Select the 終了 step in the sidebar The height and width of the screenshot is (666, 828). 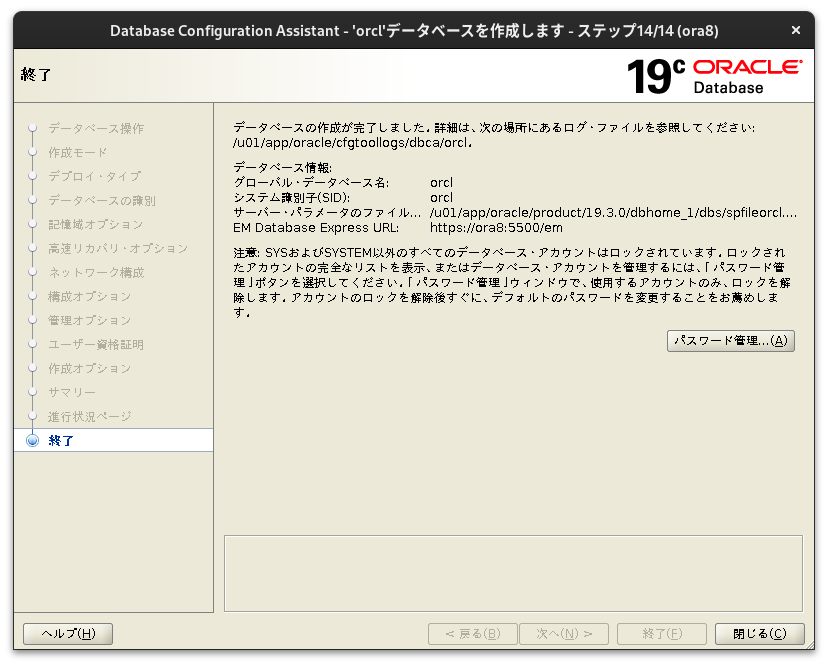pyautogui.click(x=63, y=440)
